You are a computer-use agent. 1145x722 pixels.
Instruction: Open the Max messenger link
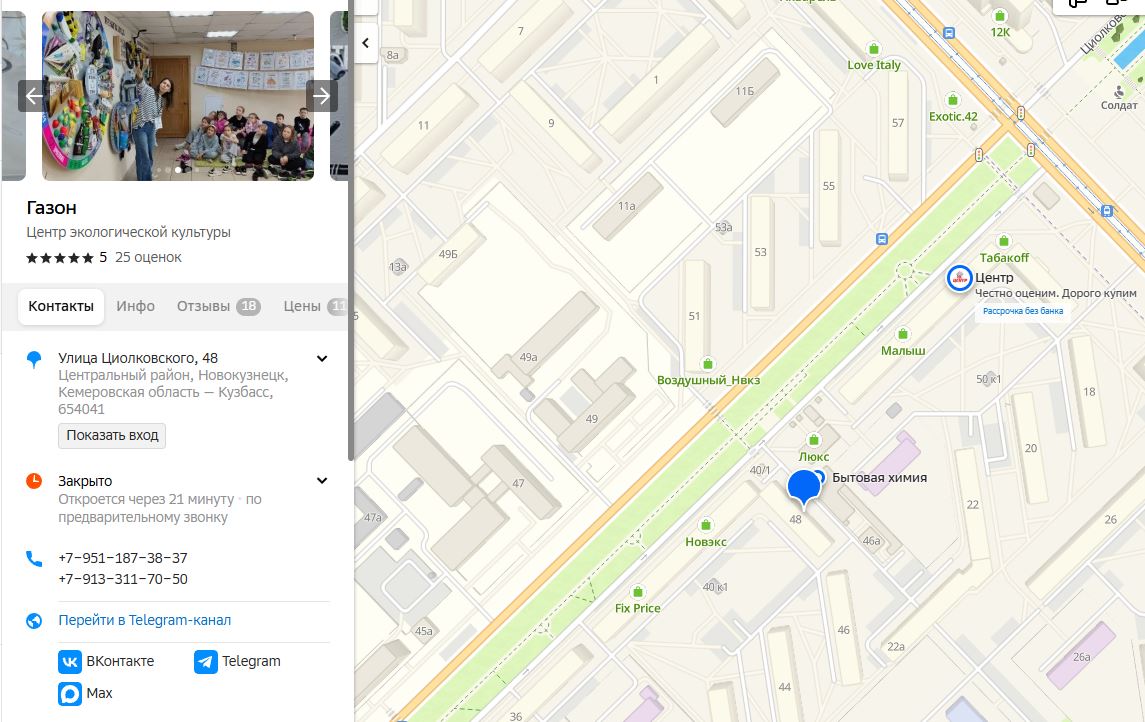[85, 694]
